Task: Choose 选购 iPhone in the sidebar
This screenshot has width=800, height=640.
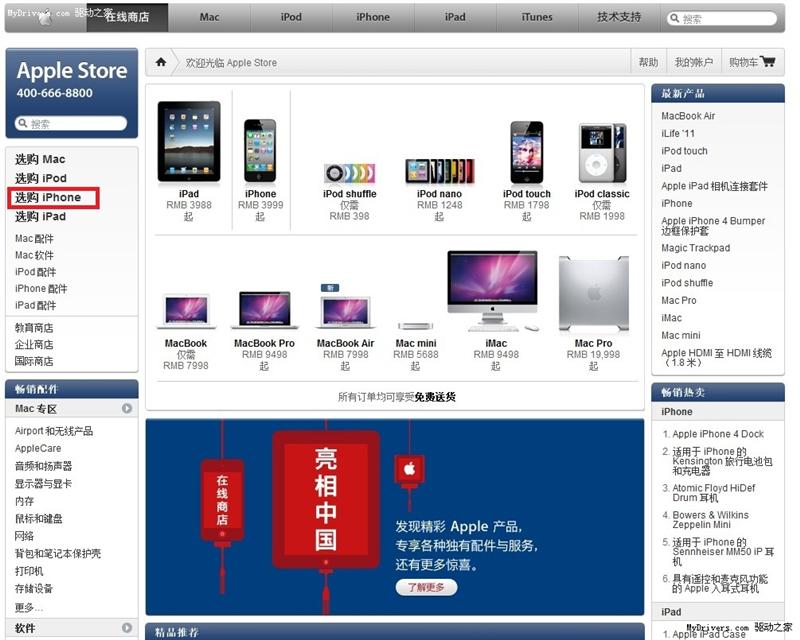Action: (48, 198)
